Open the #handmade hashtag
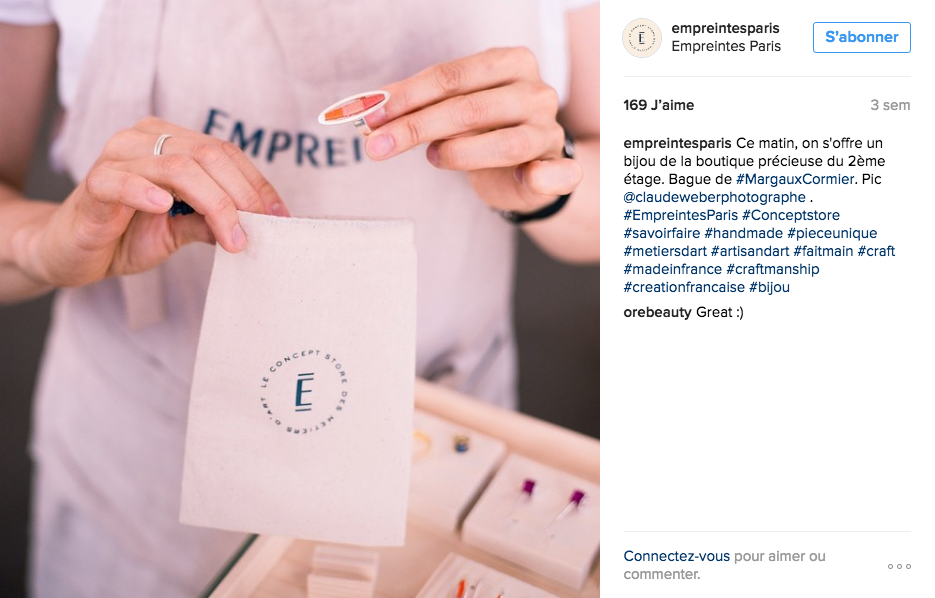The image size is (935, 598). tap(744, 233)
